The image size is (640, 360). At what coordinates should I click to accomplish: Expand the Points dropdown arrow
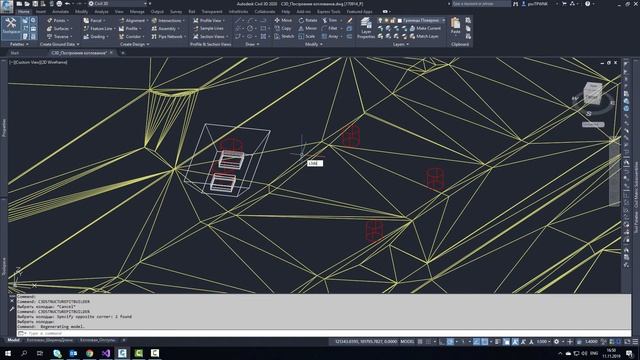68,20
